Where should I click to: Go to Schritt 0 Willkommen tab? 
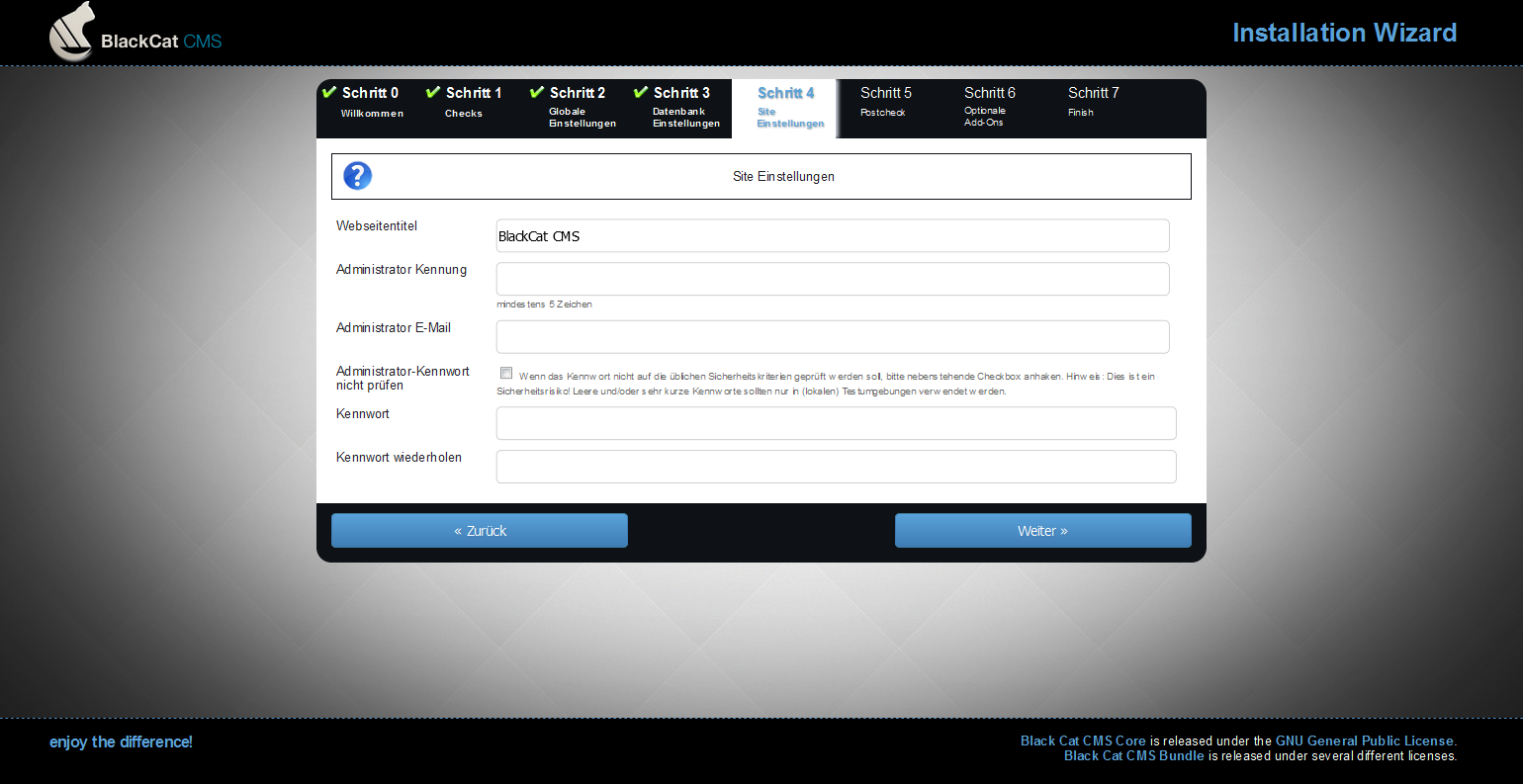368,109
